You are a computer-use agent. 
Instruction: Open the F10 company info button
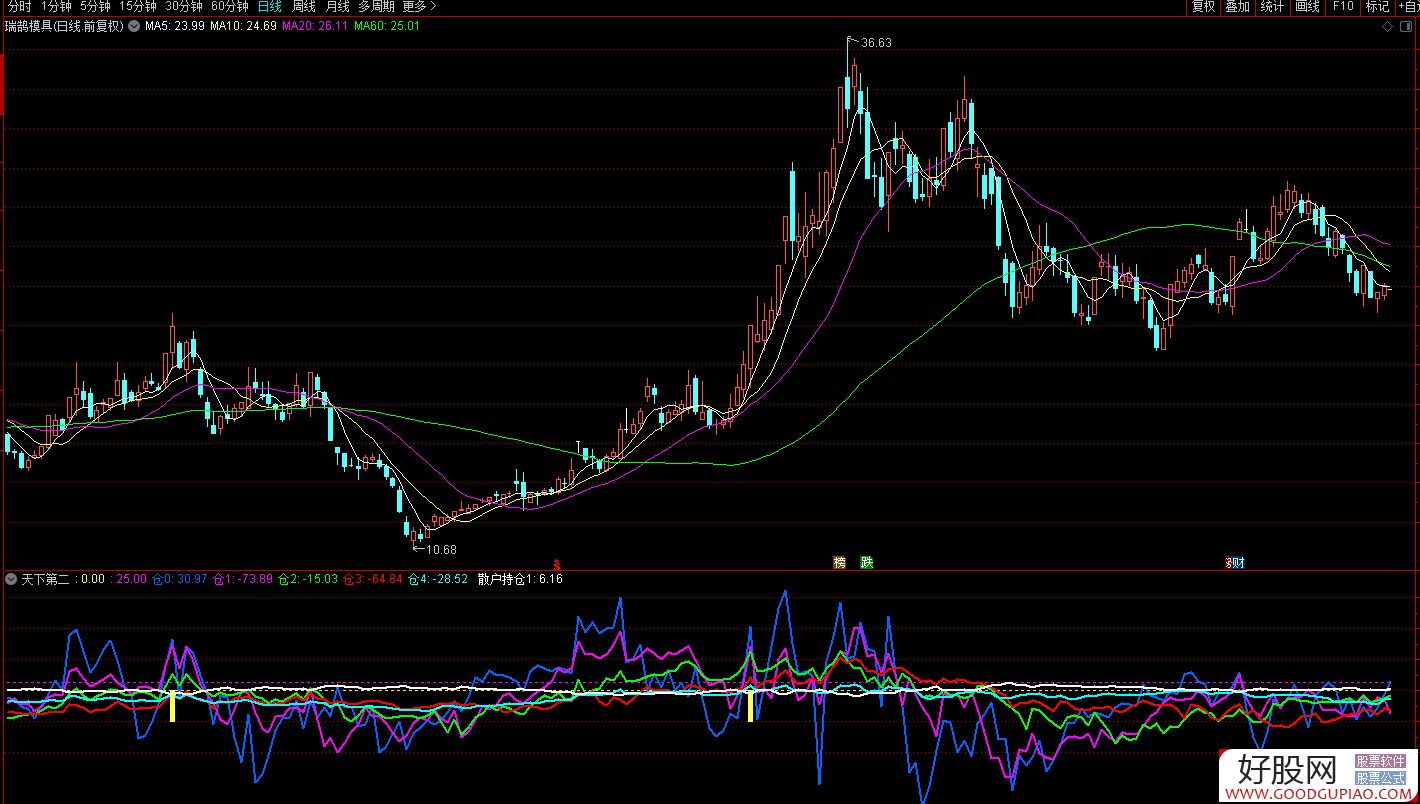pyautogui.click(x=1343, y=6)
